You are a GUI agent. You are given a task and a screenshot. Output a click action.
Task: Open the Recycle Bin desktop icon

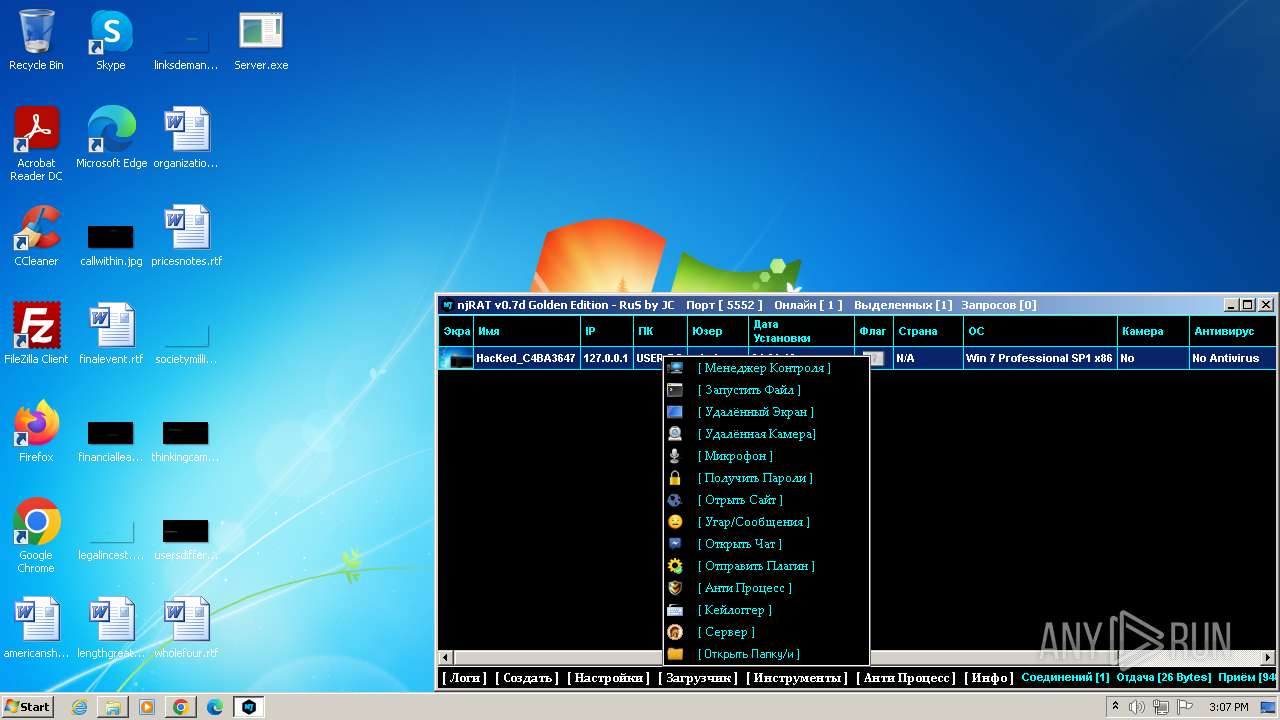(36, 40)
